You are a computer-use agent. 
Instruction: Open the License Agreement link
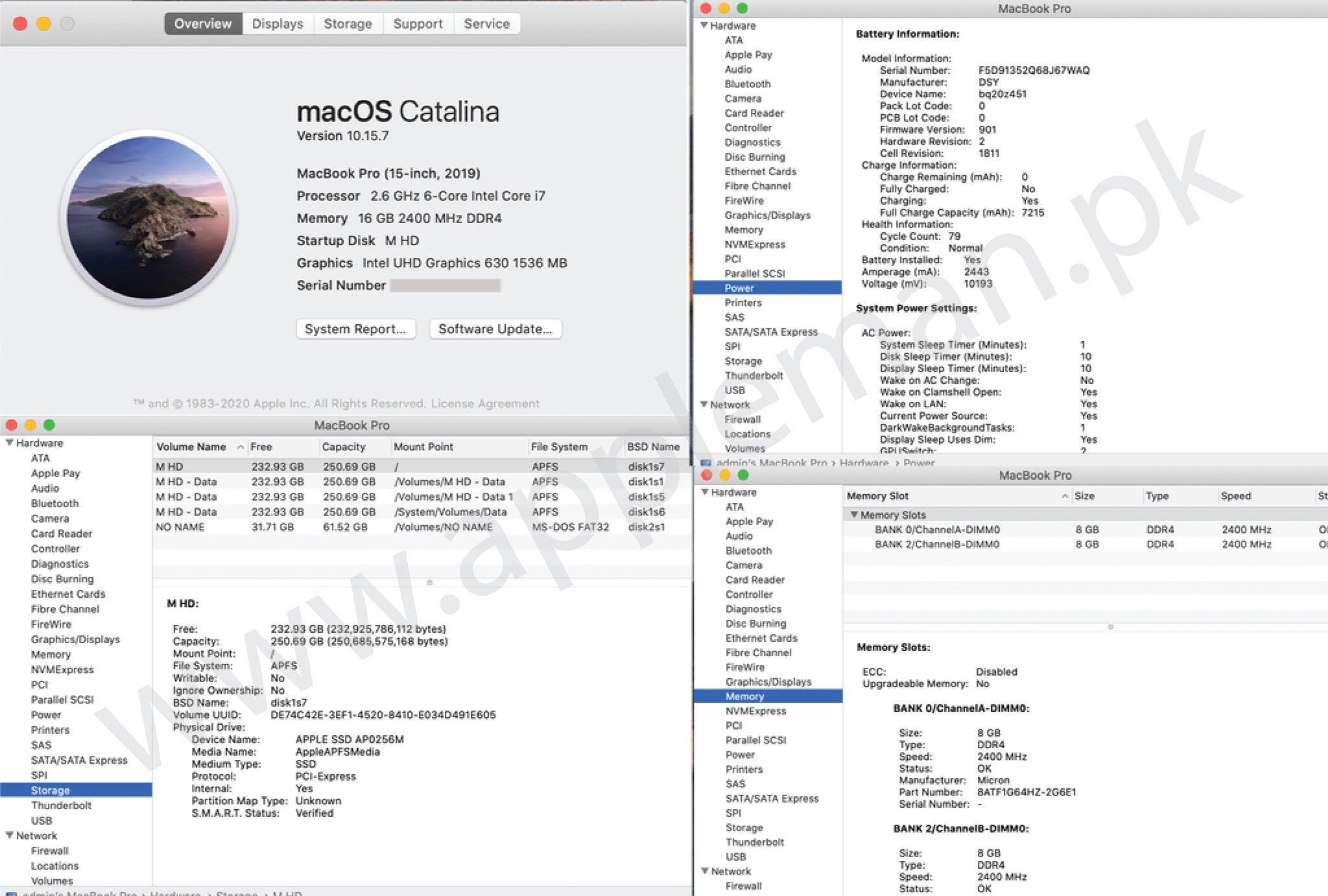[x=485, y=404]
